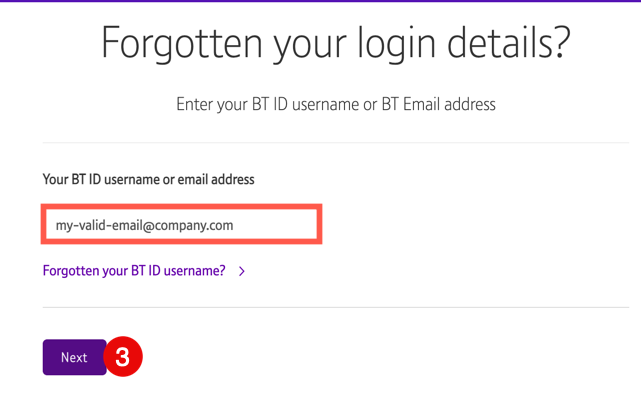The width and height of the screenshot is (641, 406).
Task: Open the Forgotten your BT ID username link
Action: [134, 271]
